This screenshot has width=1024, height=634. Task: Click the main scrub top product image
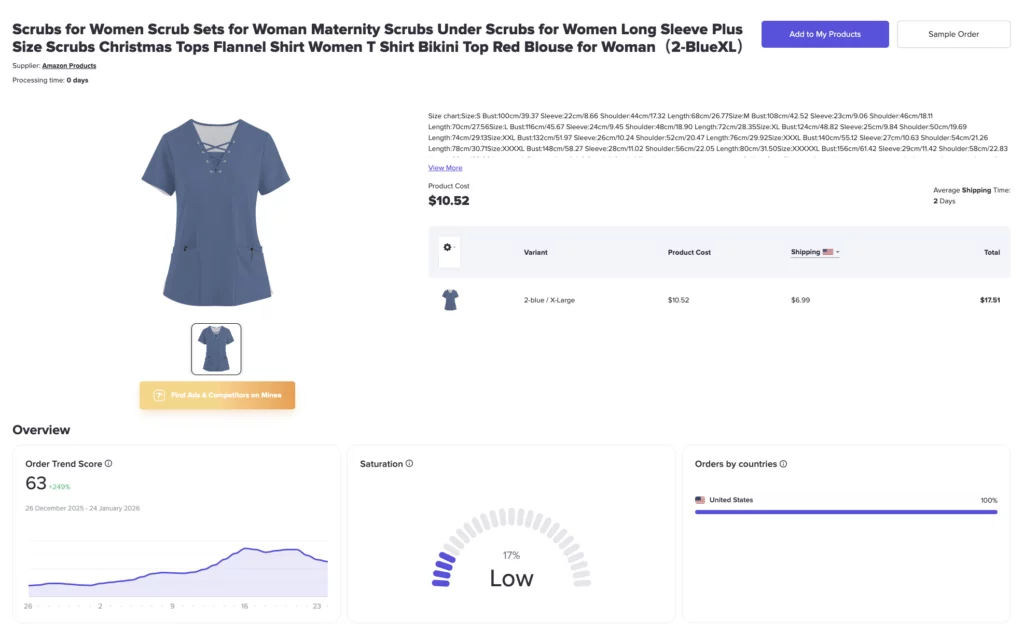[216, 212]
